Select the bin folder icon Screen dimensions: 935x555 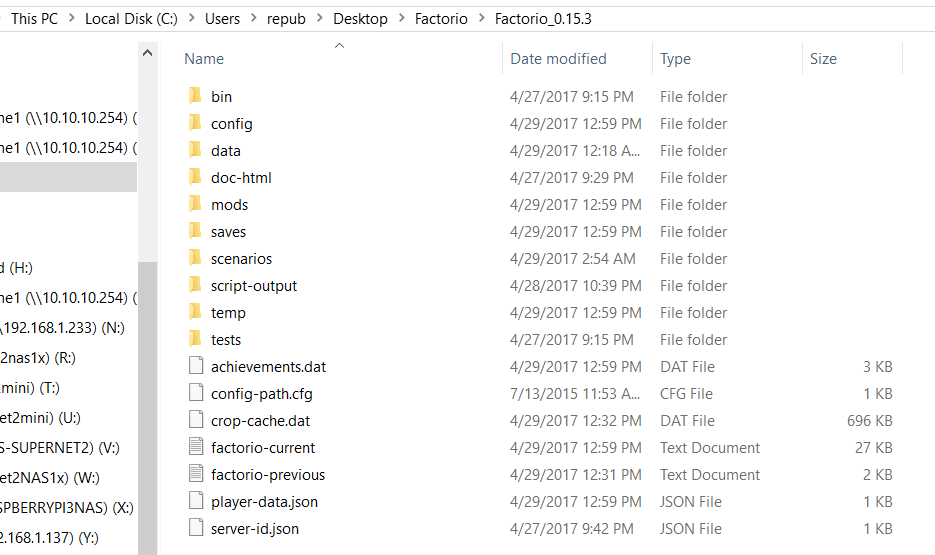(x=195, y=95)
